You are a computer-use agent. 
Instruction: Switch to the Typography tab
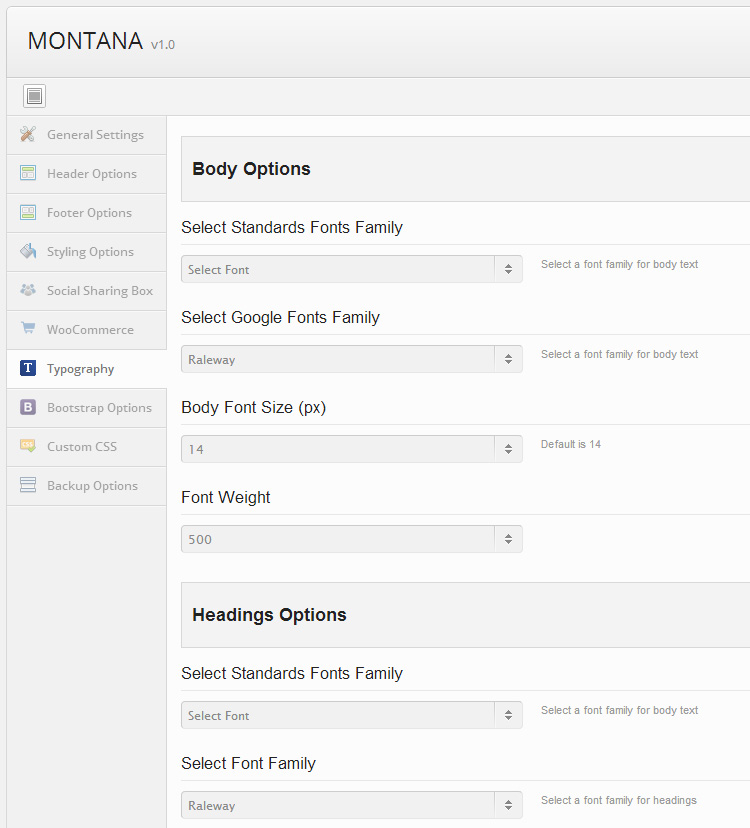click(x=81, y=369)
